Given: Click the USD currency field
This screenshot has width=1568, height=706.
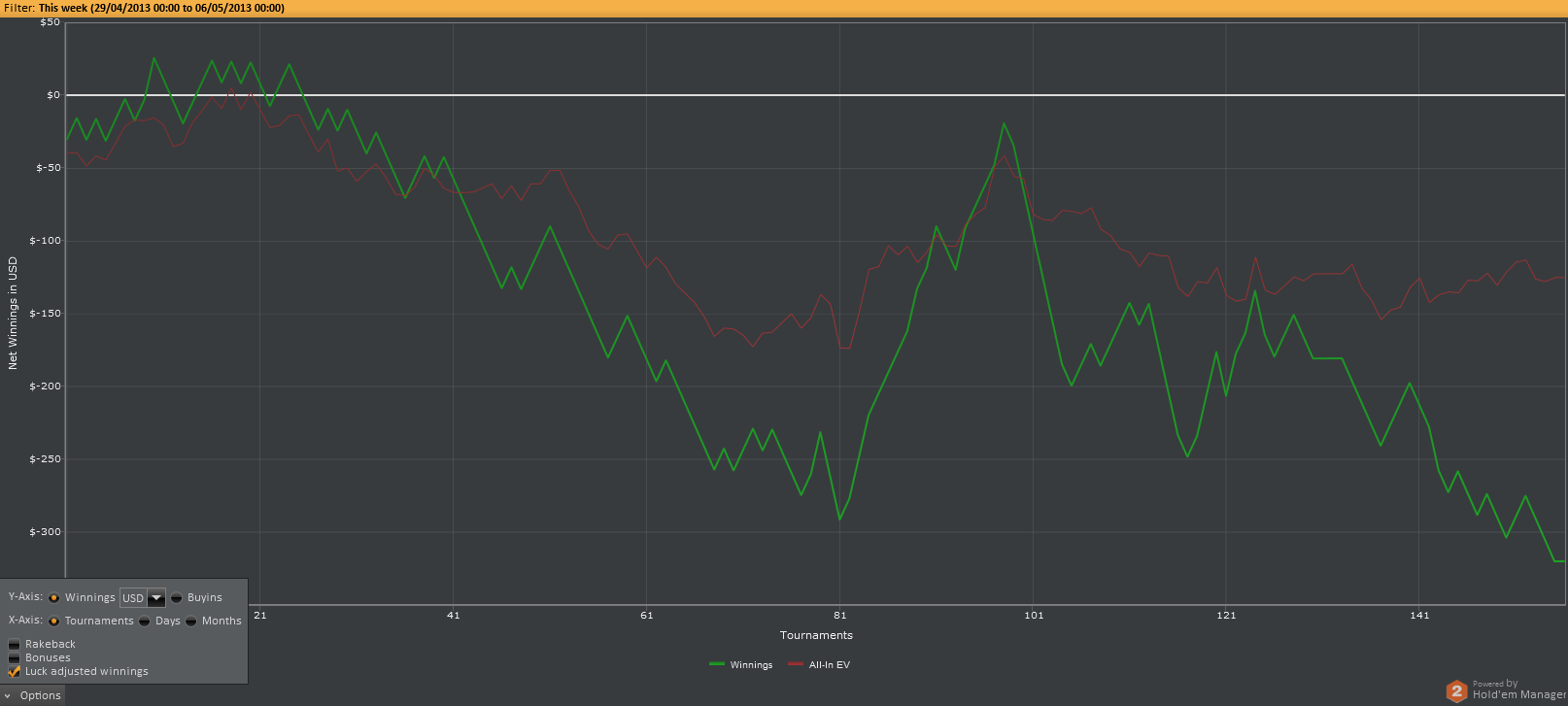Looking at the screenshot, I should 133,598.
